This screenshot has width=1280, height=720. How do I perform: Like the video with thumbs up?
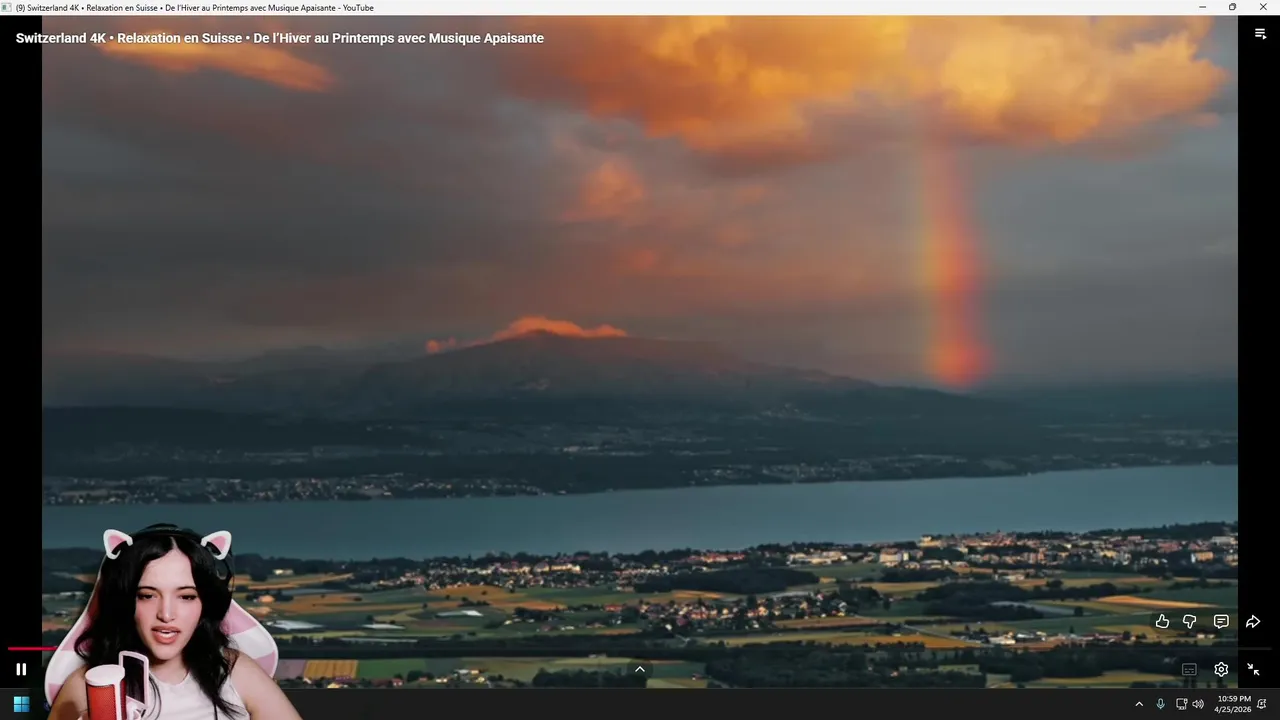(1162, 621)
